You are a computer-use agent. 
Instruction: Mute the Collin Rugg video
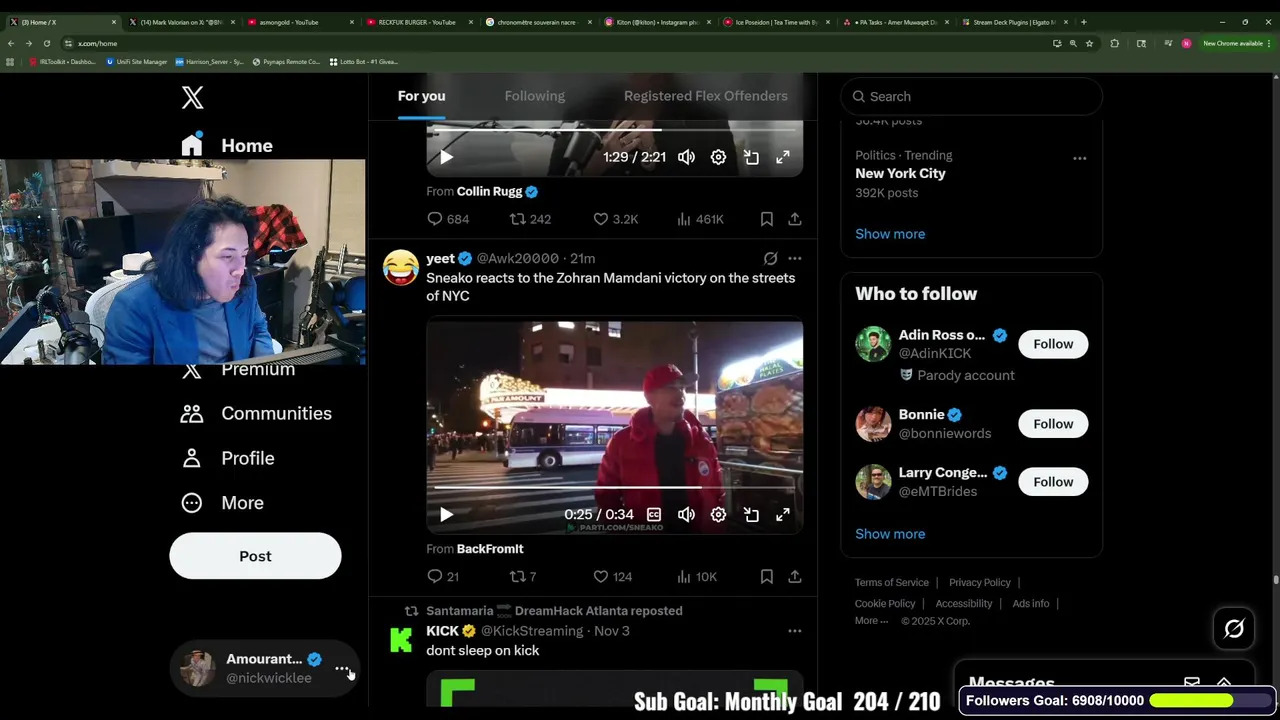[x=686, y=157]
